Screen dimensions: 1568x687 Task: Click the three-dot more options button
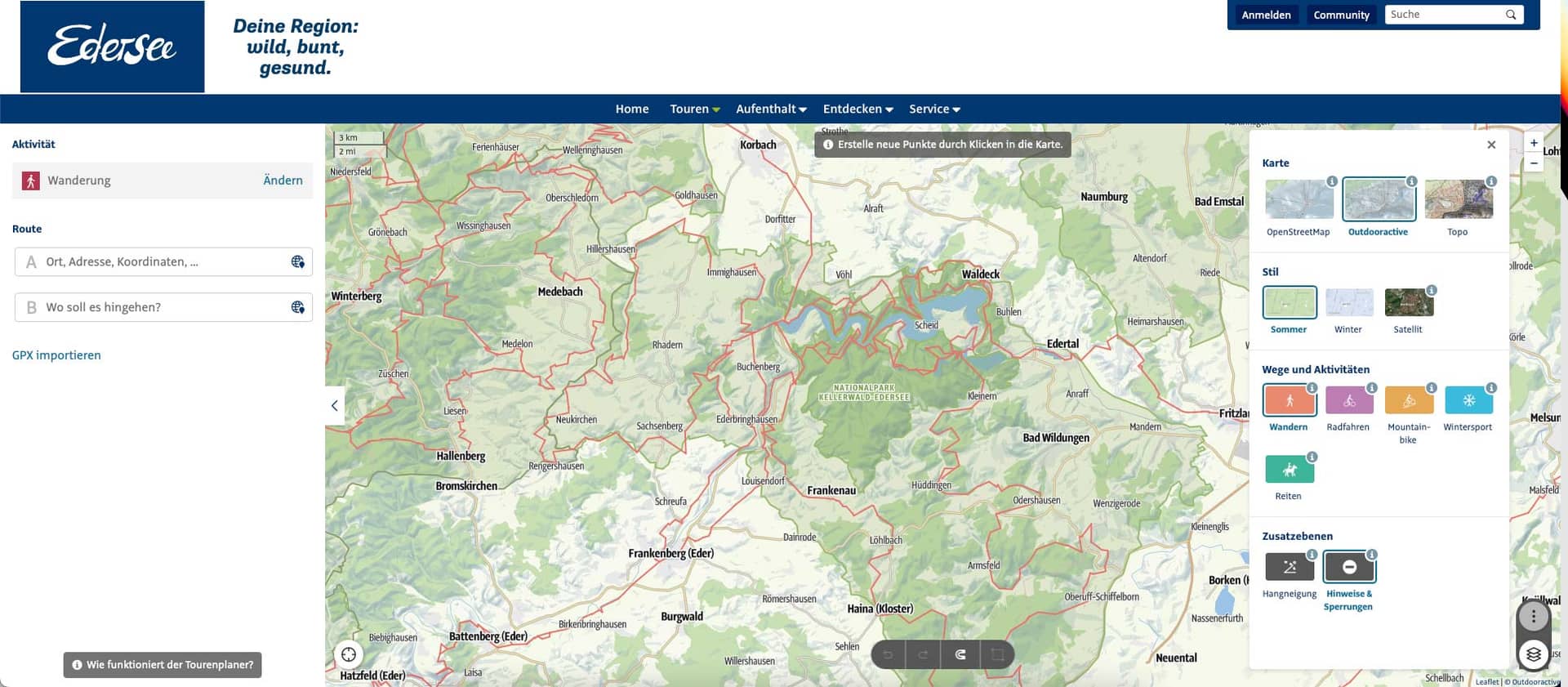tap(1533, 617)
